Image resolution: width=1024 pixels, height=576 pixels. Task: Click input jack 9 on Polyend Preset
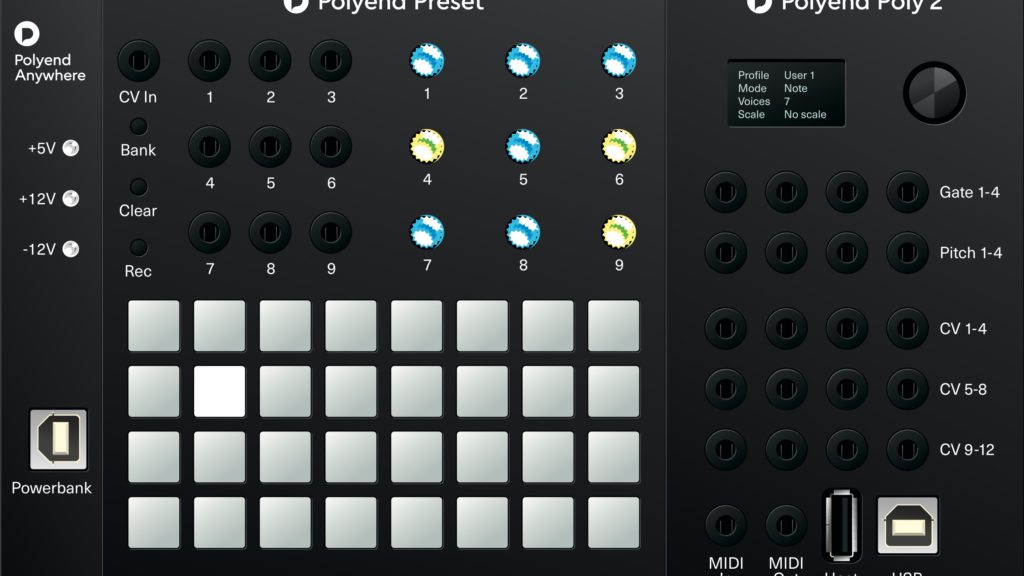click(330, 232)
